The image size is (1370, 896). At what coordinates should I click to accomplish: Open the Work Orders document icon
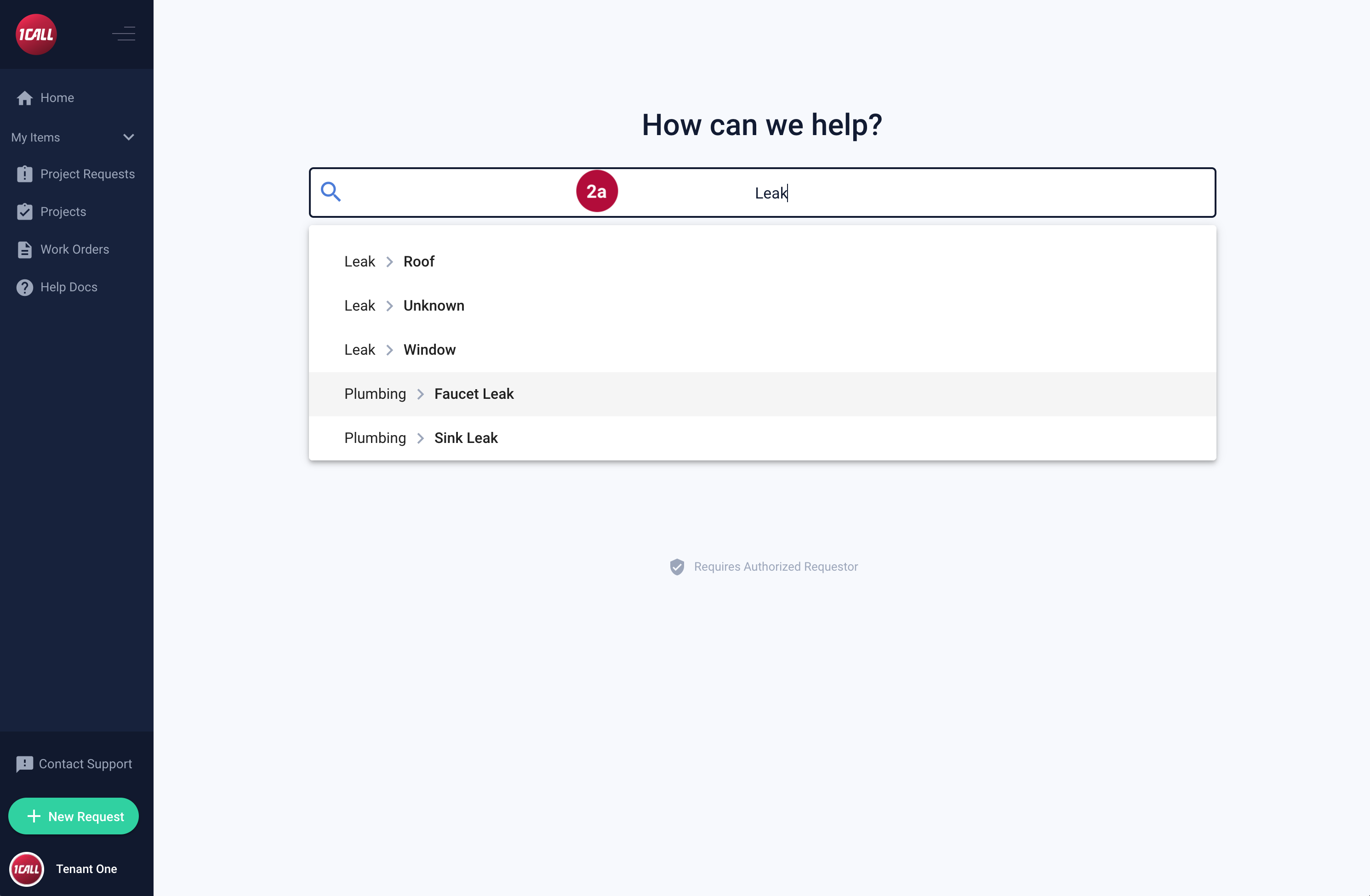coord(25,249)
